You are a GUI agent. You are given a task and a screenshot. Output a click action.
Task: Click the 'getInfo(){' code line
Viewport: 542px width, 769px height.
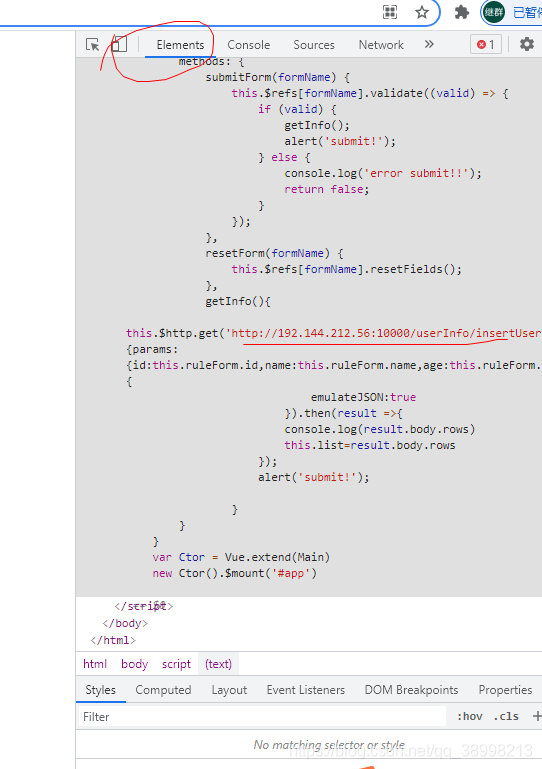click(x=238, y=301)
